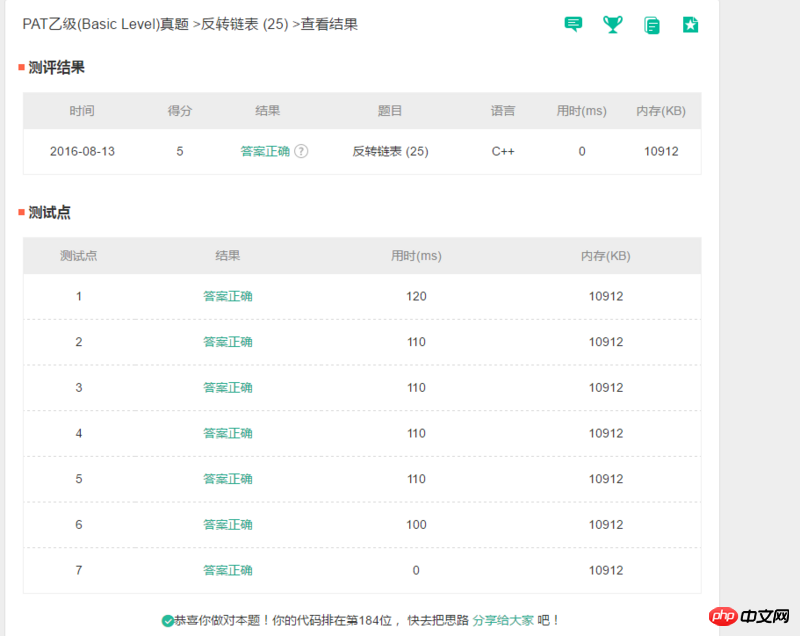
Task: Click memory 10912 in the summary row
Action: coord(661,151)
